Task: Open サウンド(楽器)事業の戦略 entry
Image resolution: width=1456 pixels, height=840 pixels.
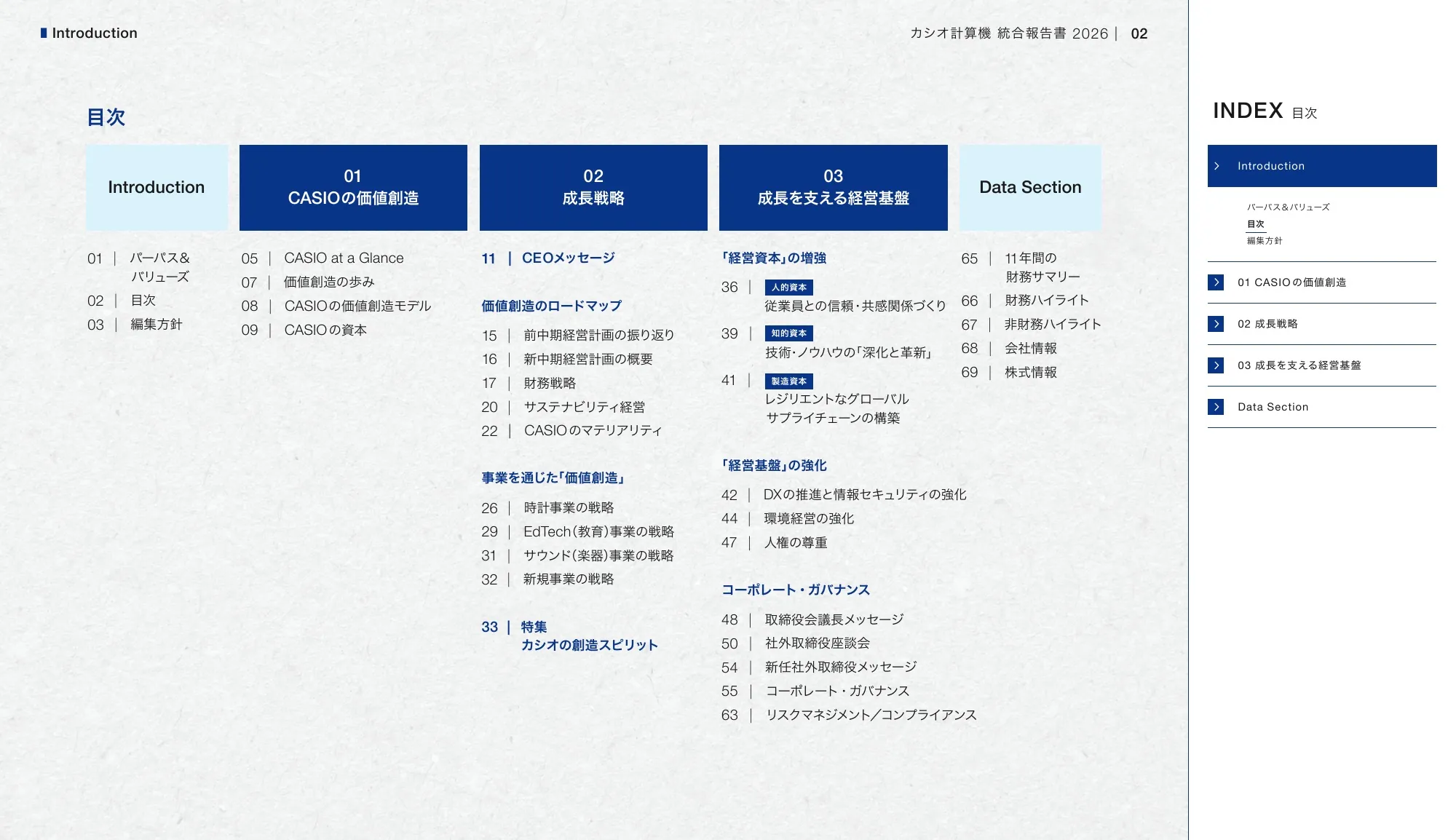Action: (577, 556)
